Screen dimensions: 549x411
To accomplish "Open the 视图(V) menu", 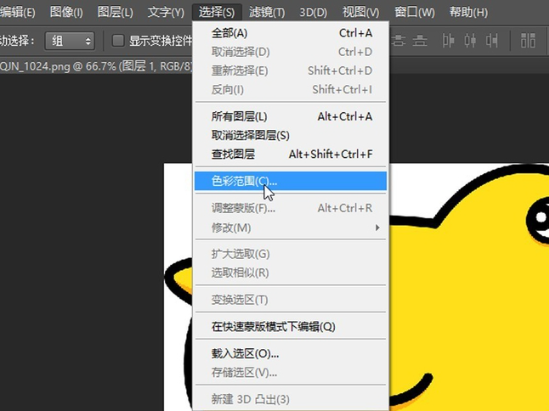I will pos(361,12).
